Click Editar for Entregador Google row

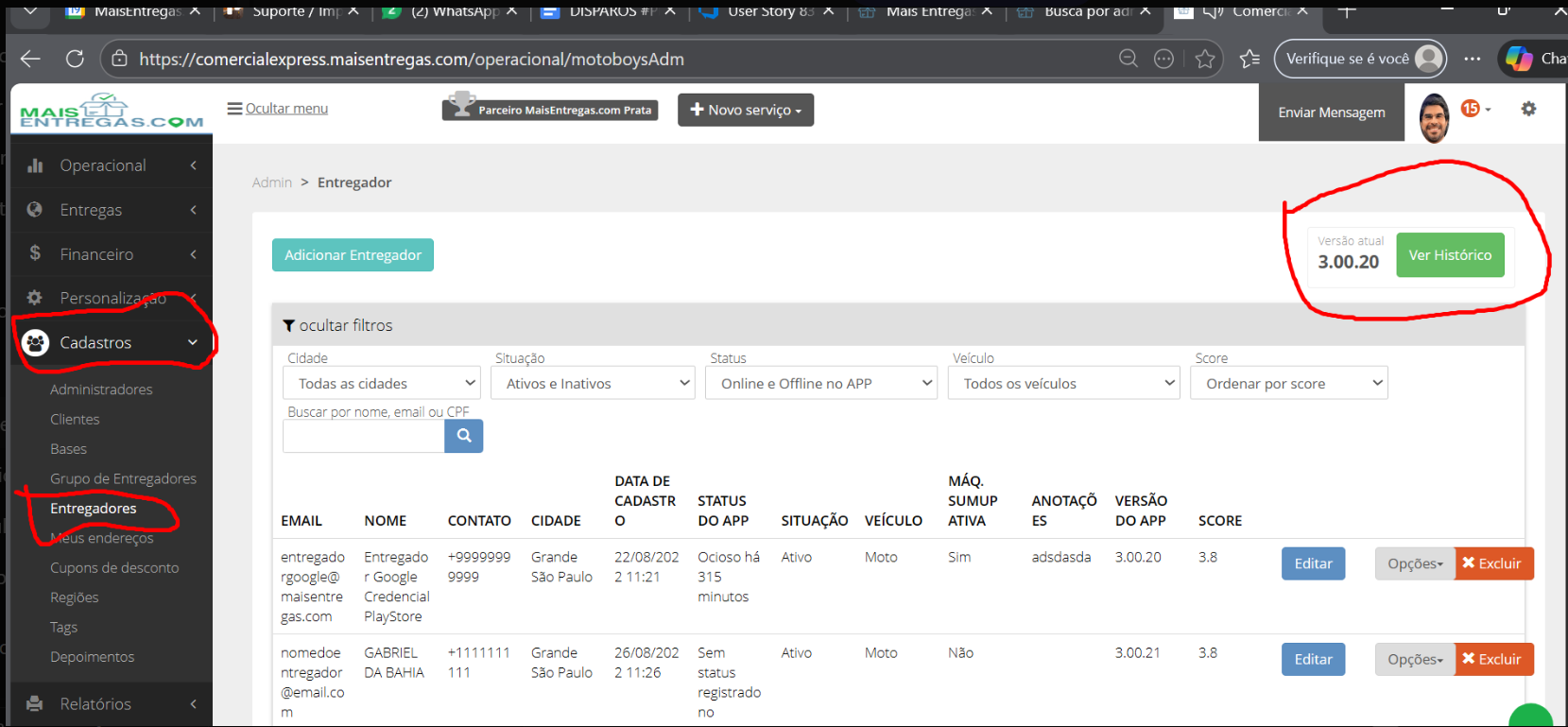pyautogui.click(x=1313, y=563)
